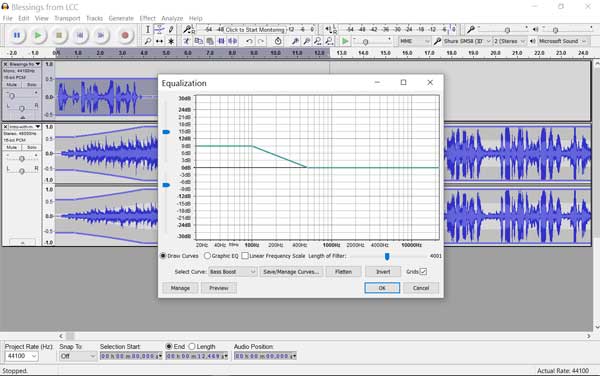Click the Zoom In icon

(x=295, y=41)
